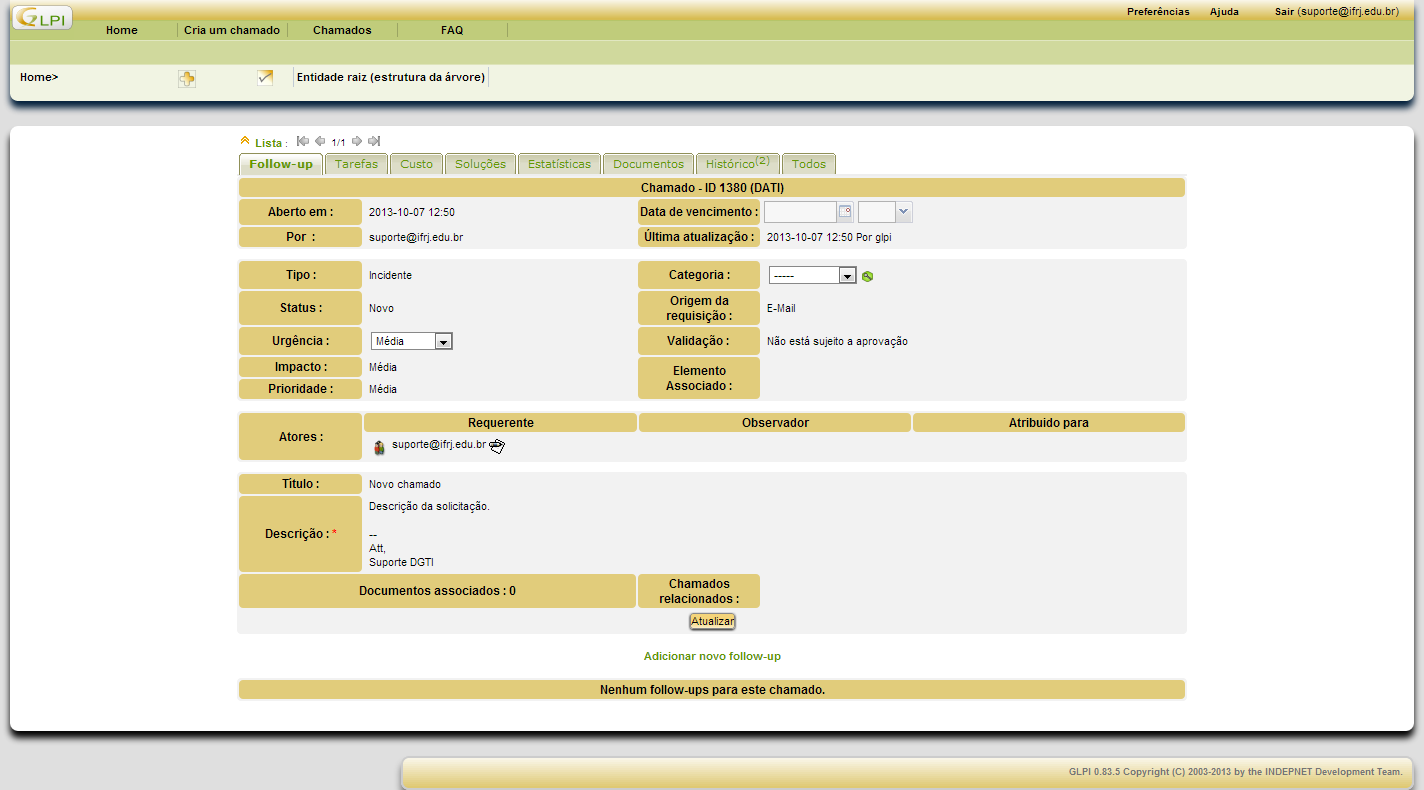Click the yellow plus create-ticket icon
The width and height of the screenshot is (1424, 790).
pos(187,78)
